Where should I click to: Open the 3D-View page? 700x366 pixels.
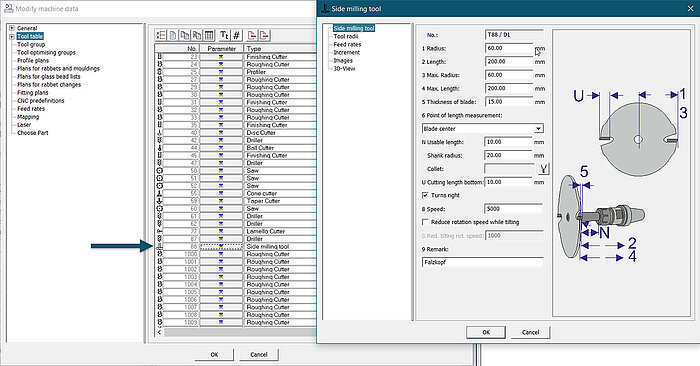(x=344, y=68)
